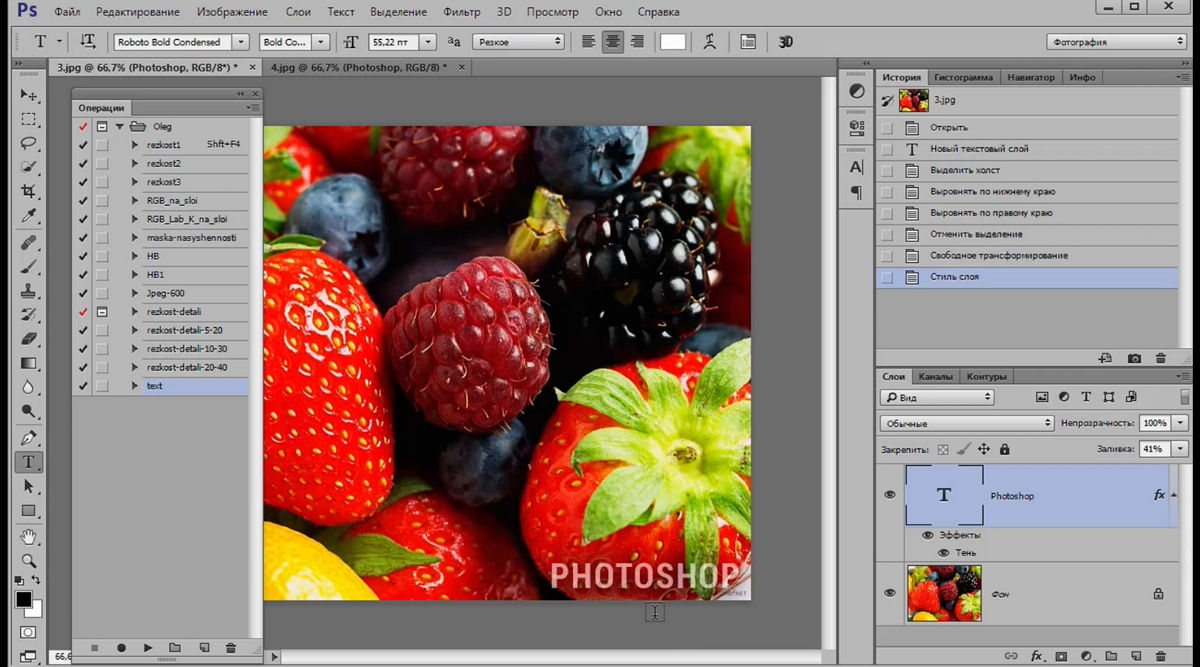Select the Path Selection tool
Screen dimensions: 1200x667
point(28,486)
